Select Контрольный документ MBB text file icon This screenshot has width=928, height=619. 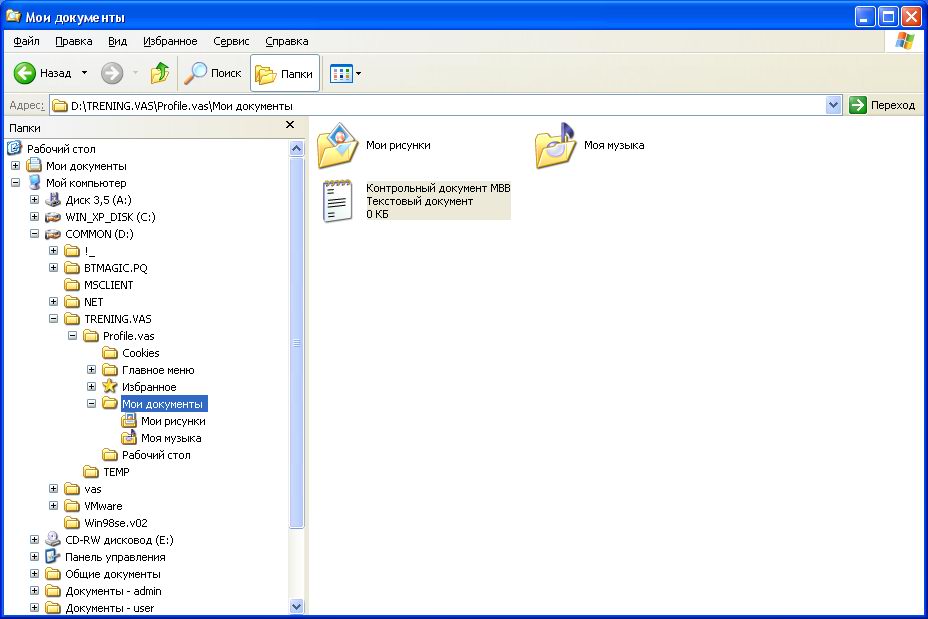[337, 201]
